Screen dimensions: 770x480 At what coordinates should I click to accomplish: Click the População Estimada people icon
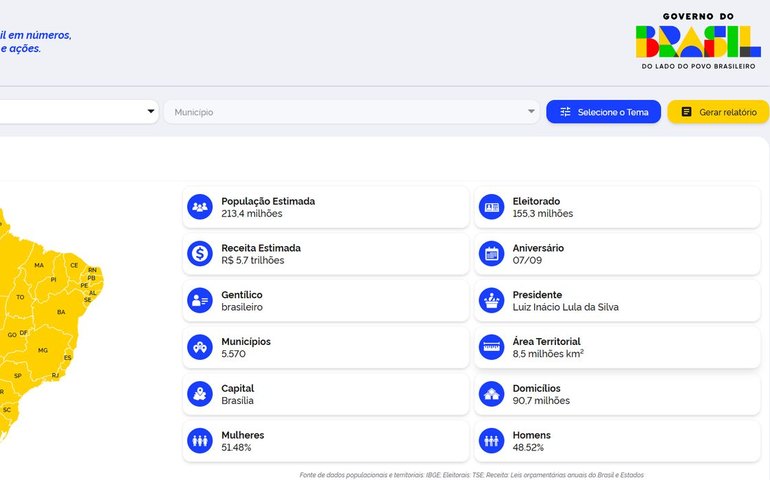(200, 207)
